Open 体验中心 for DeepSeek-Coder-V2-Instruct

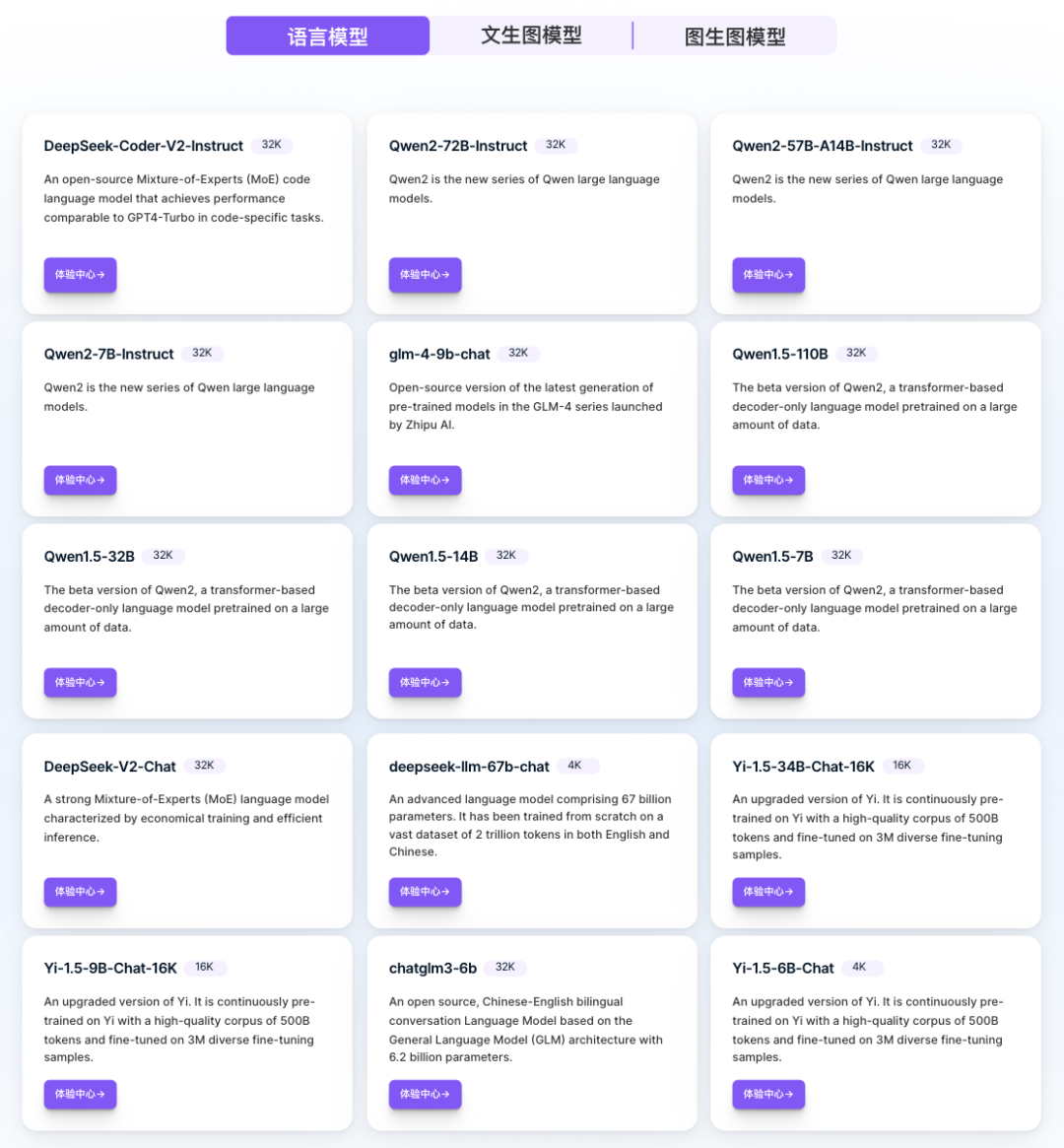80,275
